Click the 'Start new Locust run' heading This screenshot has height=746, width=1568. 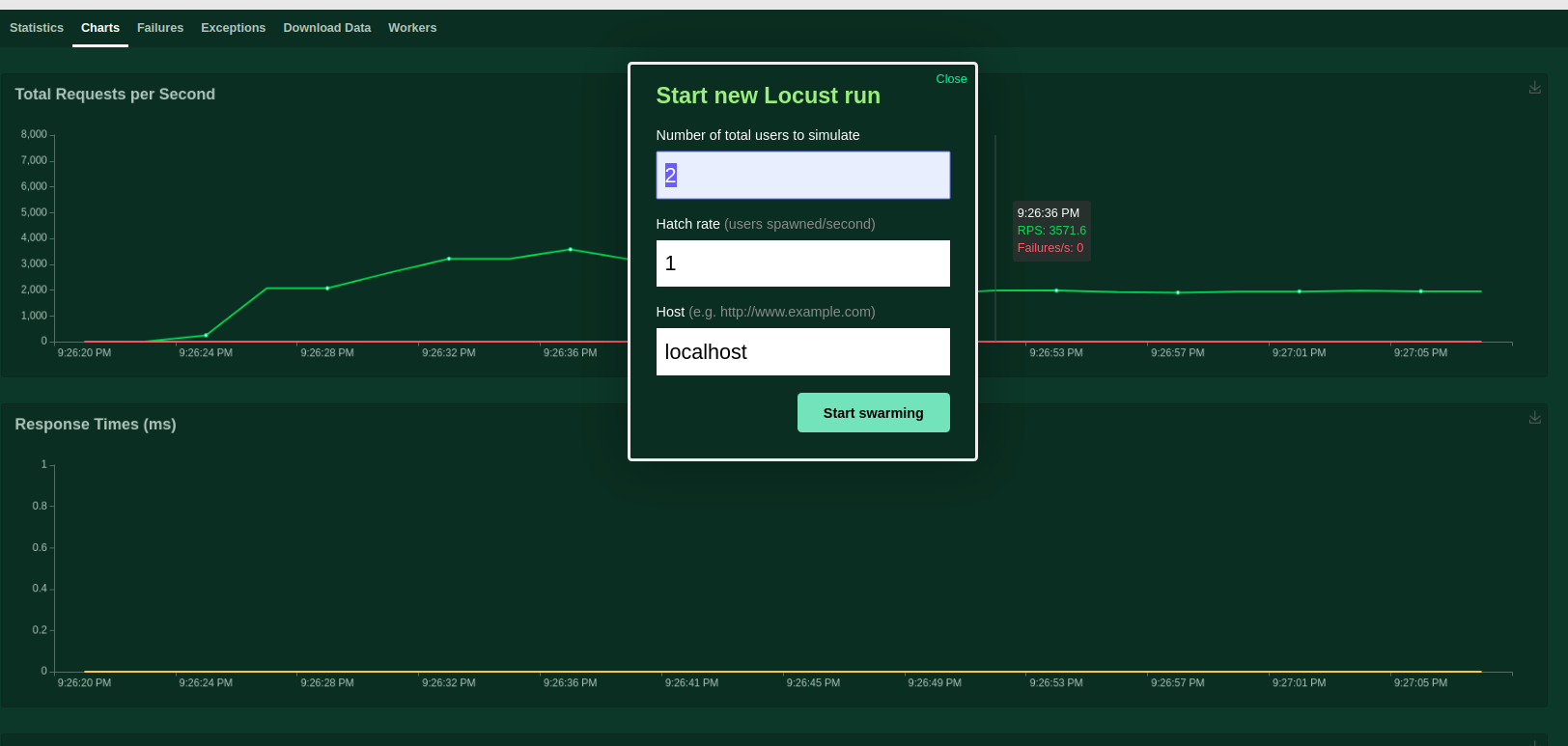(x=769, y=96)
